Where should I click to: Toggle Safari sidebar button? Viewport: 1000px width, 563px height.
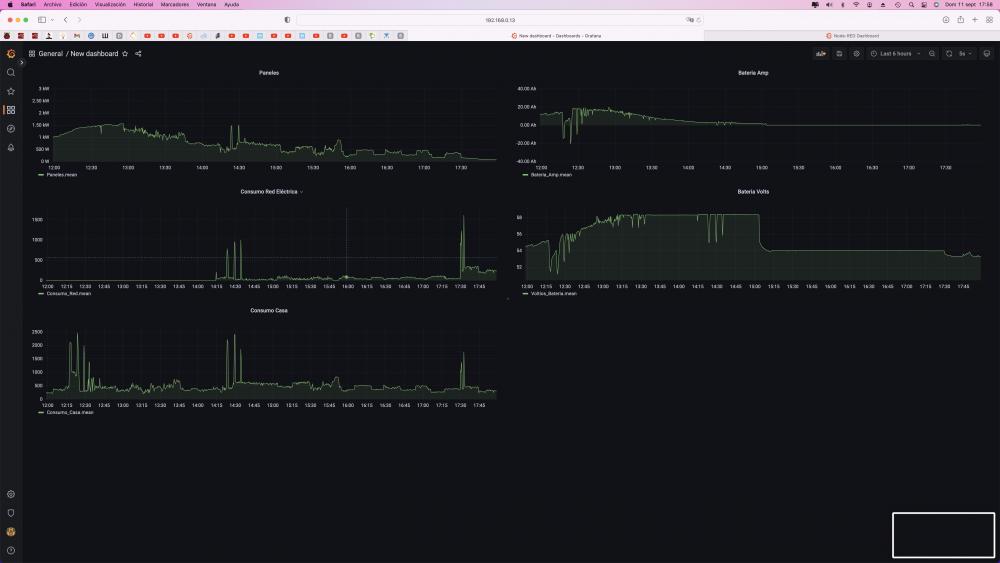click(x=42, y=20)
